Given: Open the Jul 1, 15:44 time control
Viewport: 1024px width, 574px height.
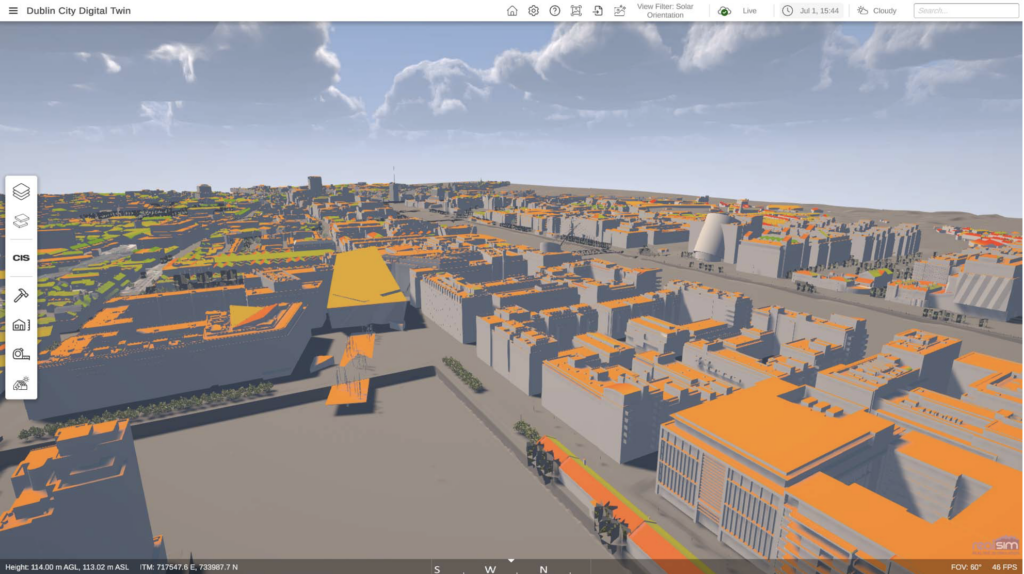Looking at the screenshot, I should [x=811, y=11].
